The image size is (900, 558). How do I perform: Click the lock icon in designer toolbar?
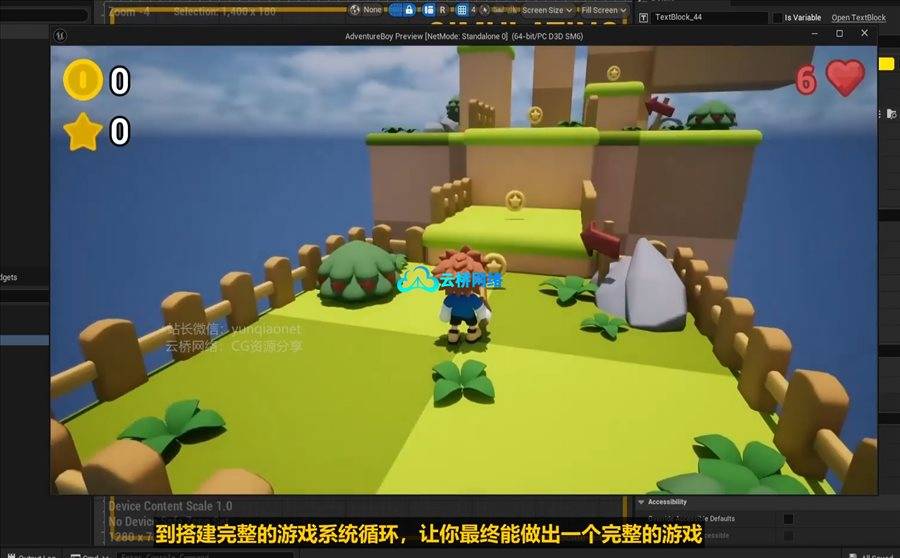408,10
